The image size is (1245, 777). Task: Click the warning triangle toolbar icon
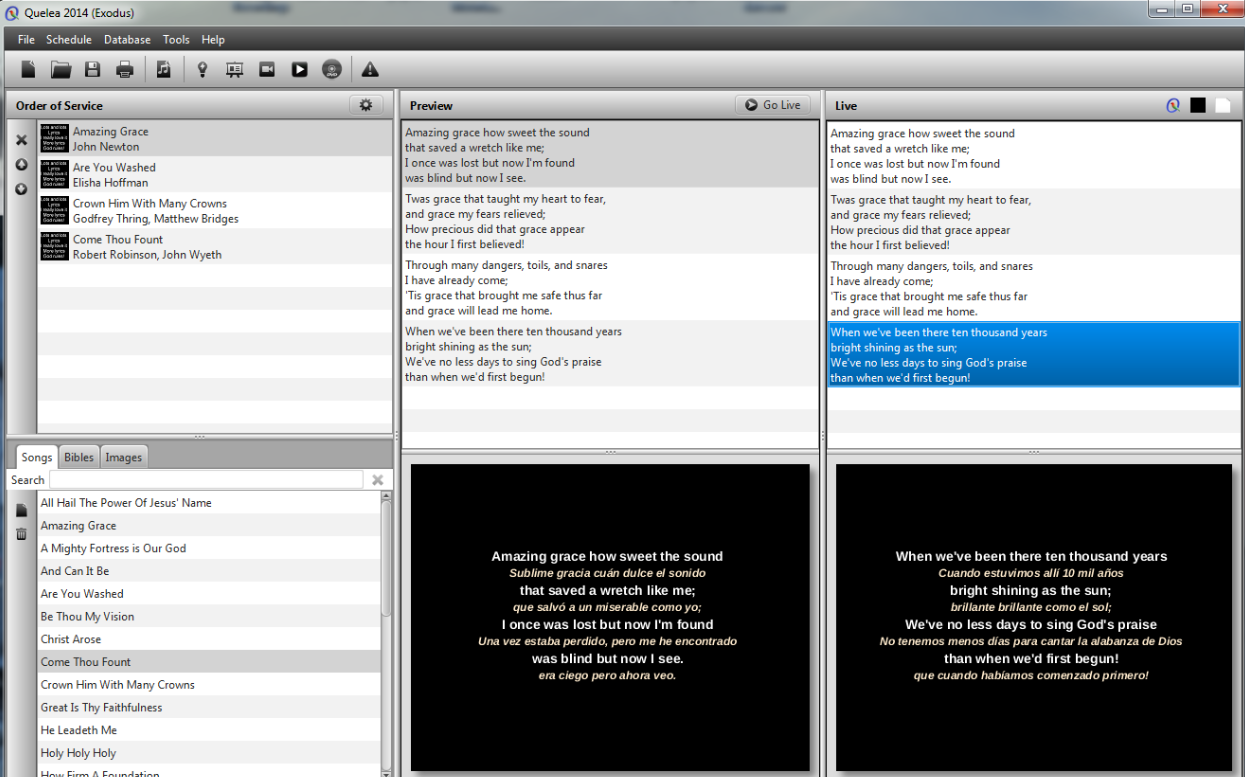370,69
